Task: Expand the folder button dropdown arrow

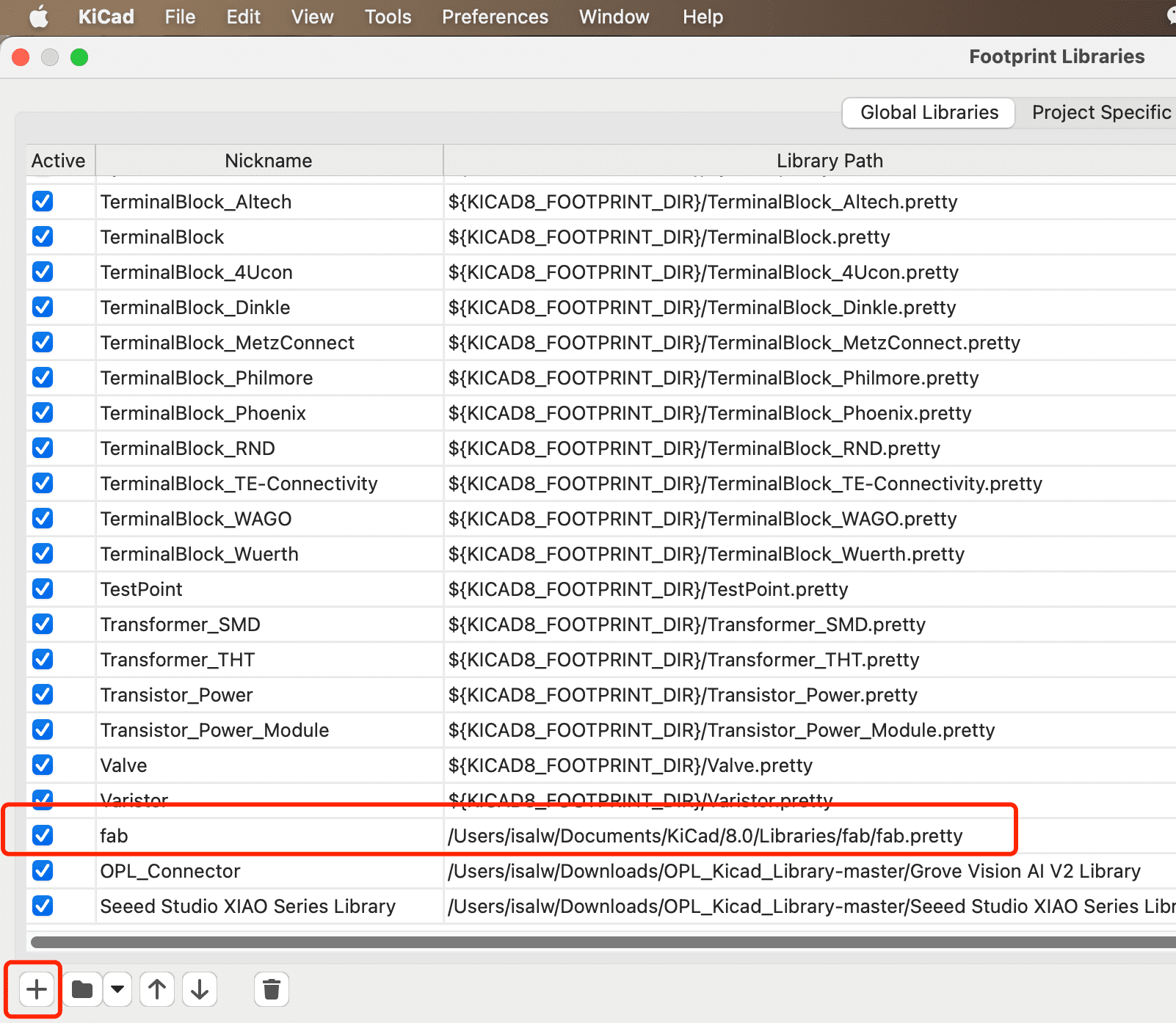Action: tap(117, 989)
